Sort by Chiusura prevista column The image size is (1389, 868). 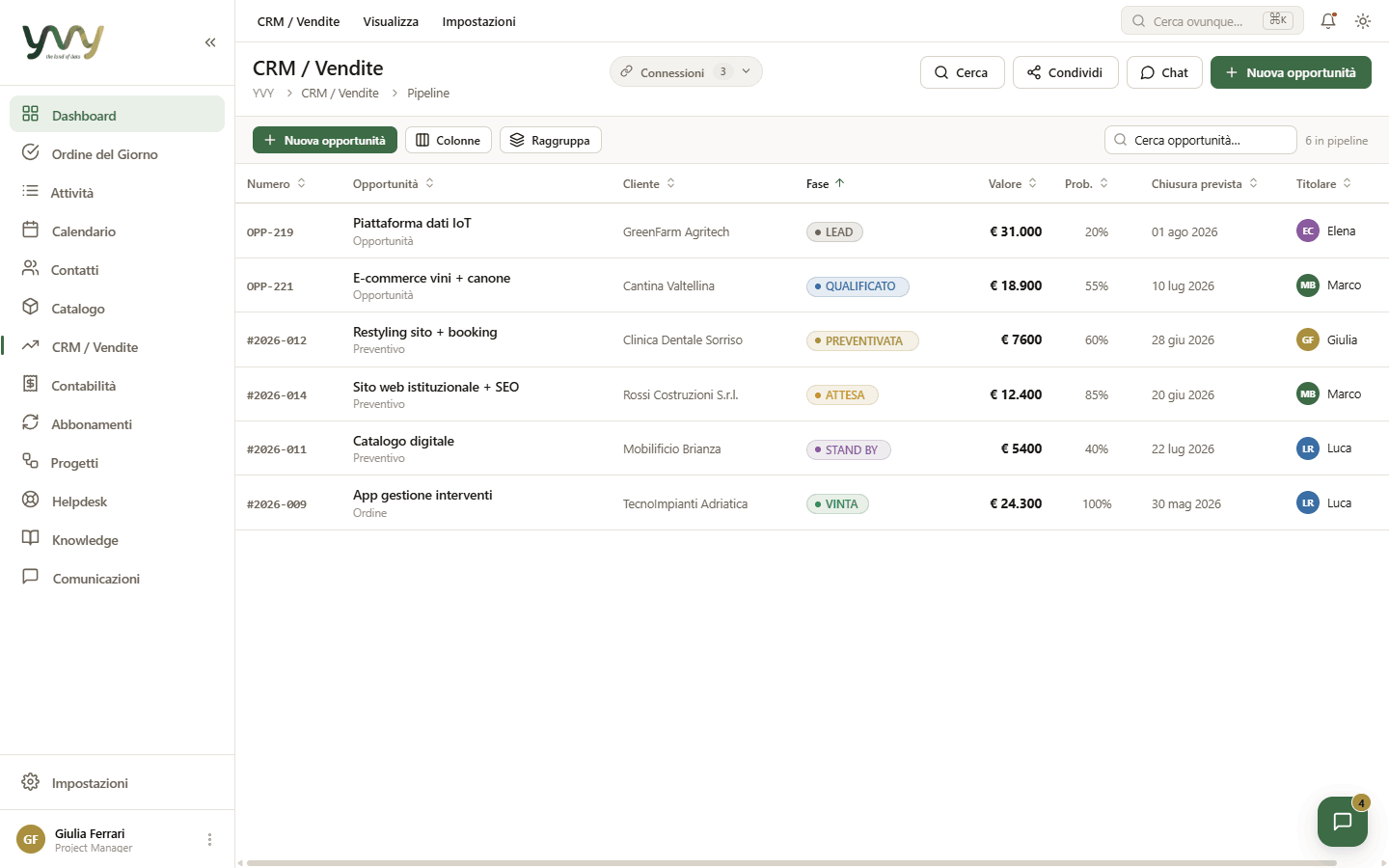click(1205, 183)
